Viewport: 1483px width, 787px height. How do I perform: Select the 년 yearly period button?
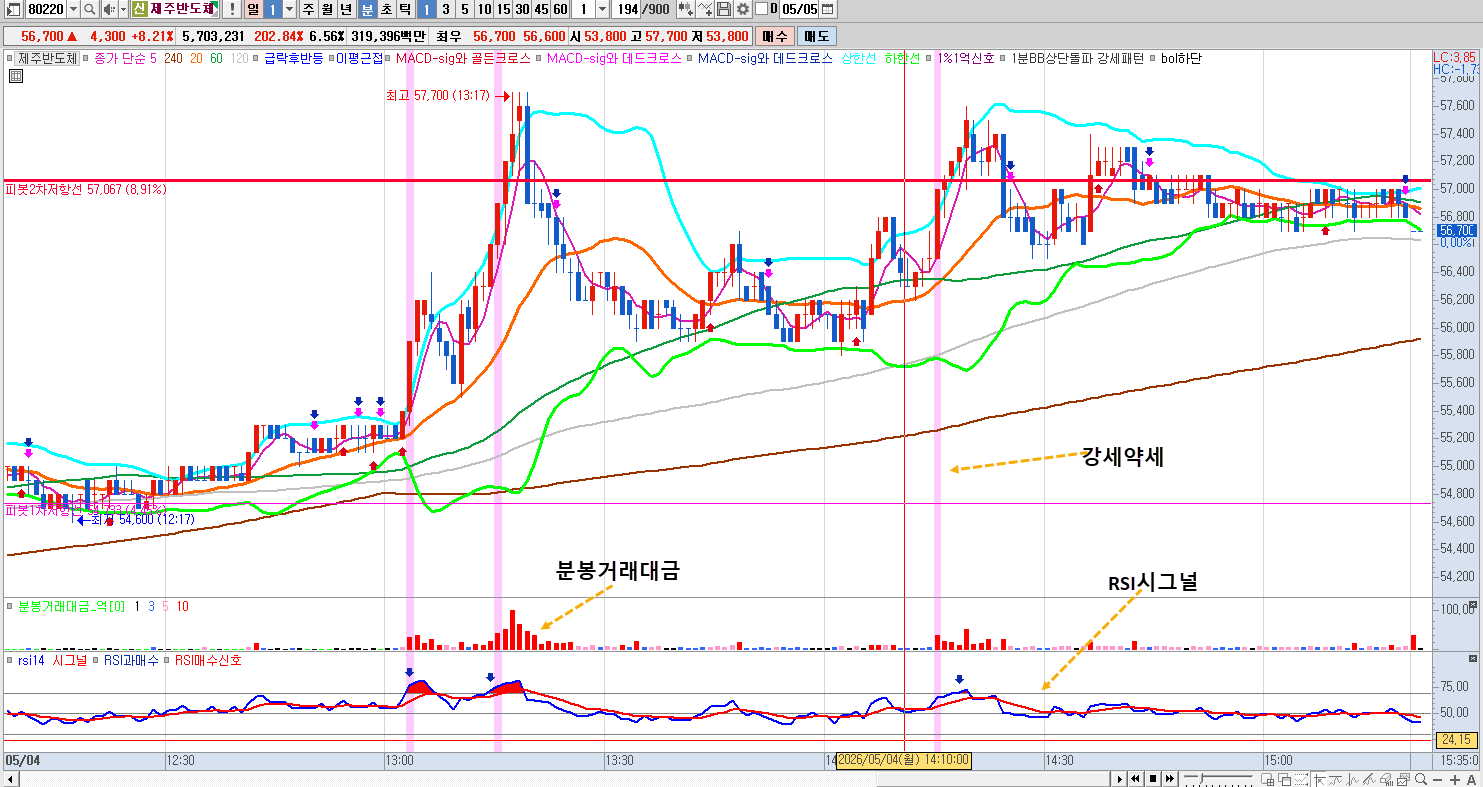pos(346,9)
